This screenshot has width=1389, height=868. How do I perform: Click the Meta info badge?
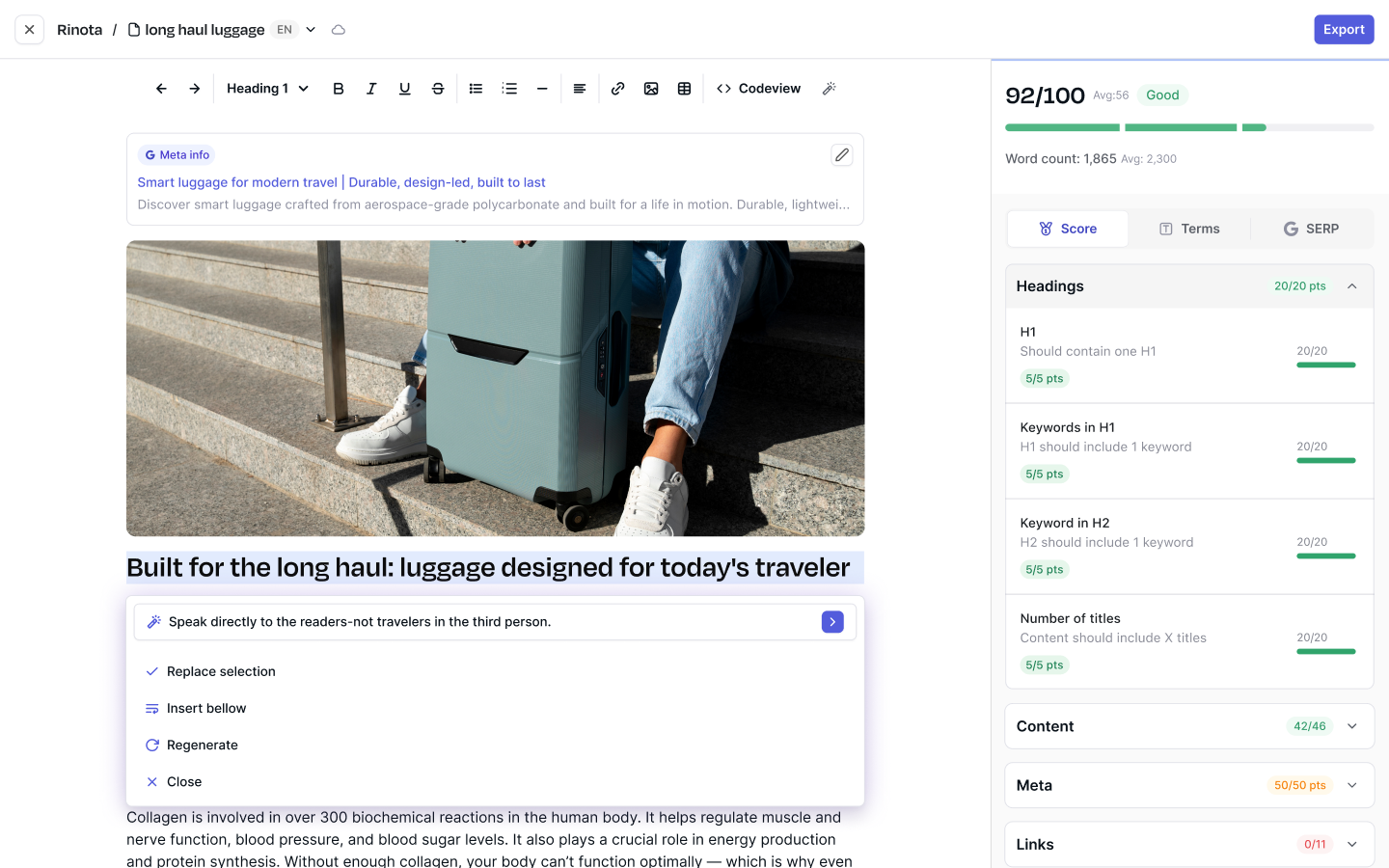[177, 155]
